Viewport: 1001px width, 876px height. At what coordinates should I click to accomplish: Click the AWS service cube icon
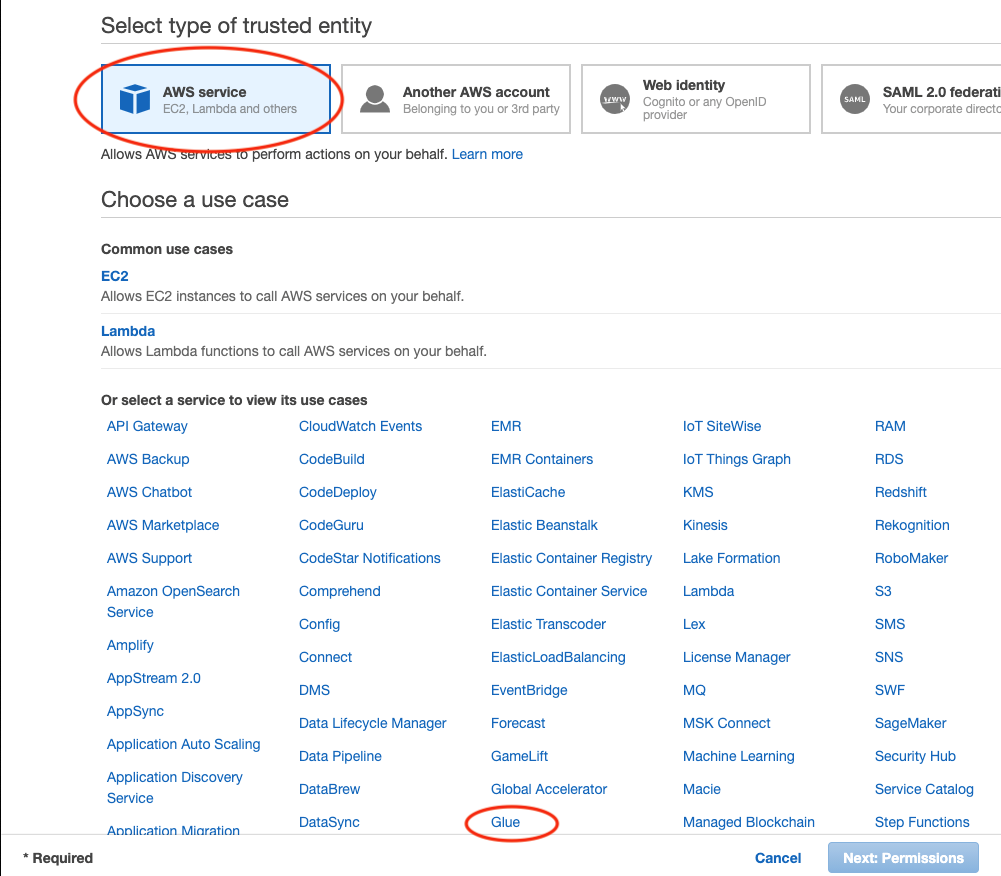point(135,99)
